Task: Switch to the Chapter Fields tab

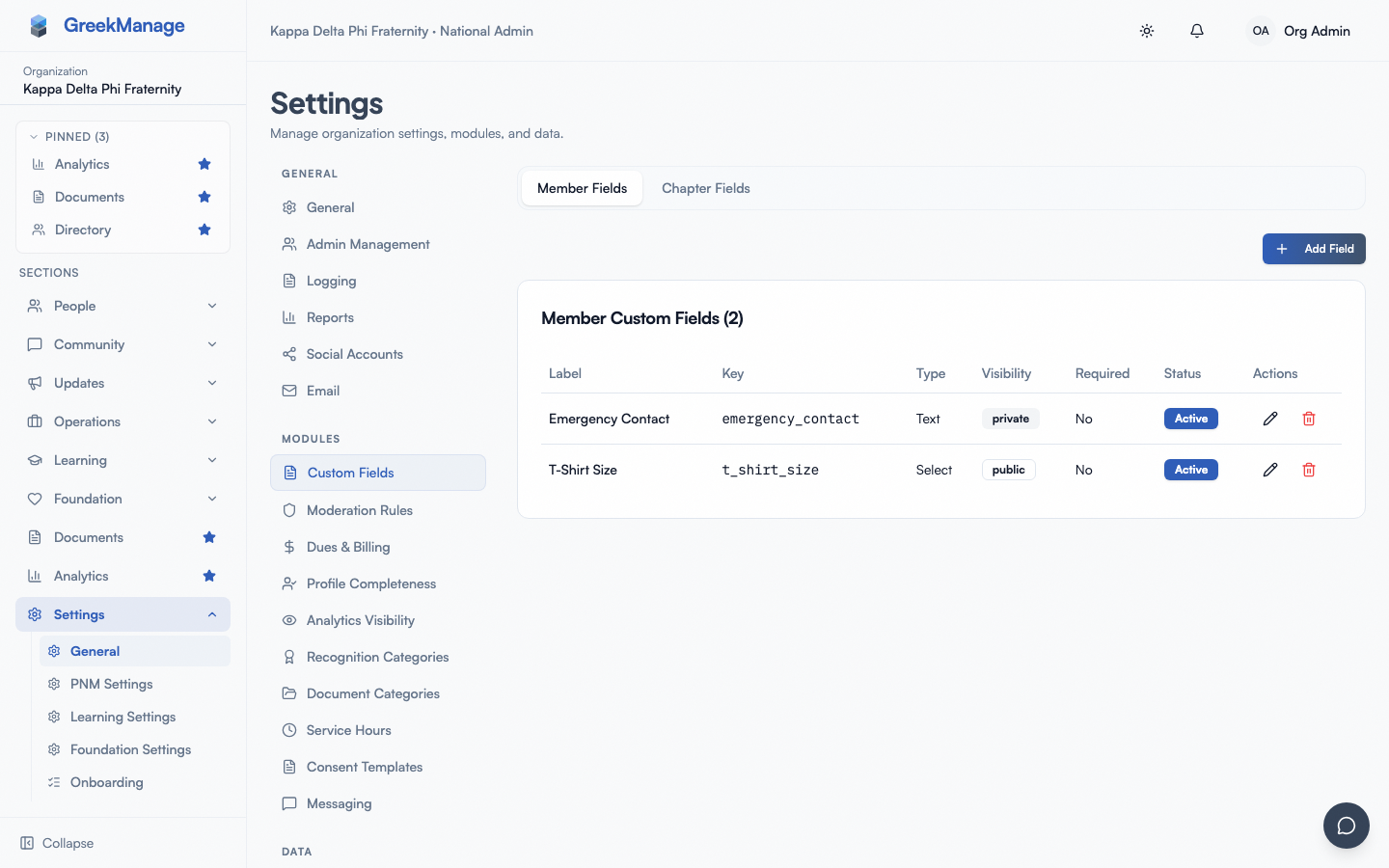Action: (706, 188)
